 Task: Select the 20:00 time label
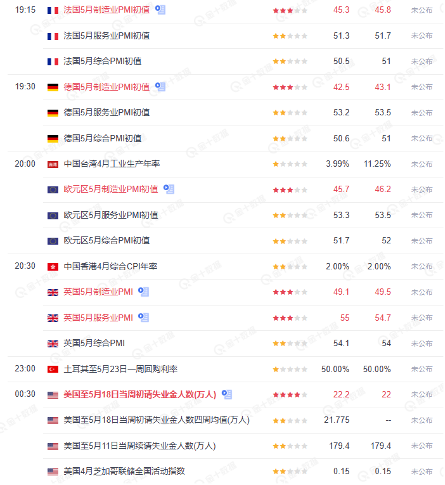coord(25,164)
